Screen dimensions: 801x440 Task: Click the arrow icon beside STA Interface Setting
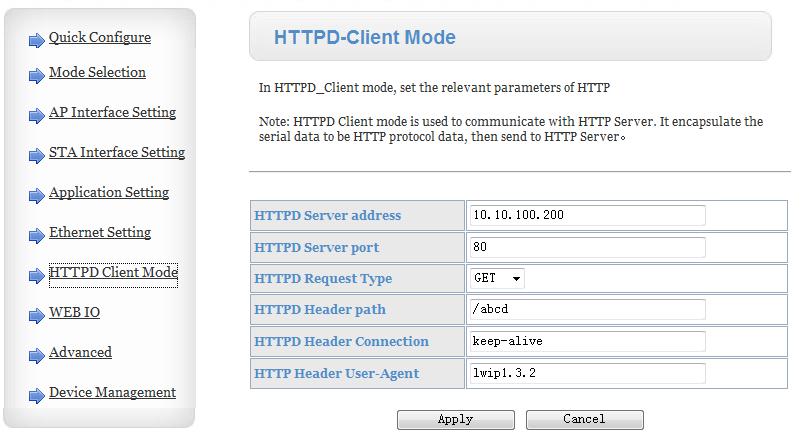(x=37, y=155)
